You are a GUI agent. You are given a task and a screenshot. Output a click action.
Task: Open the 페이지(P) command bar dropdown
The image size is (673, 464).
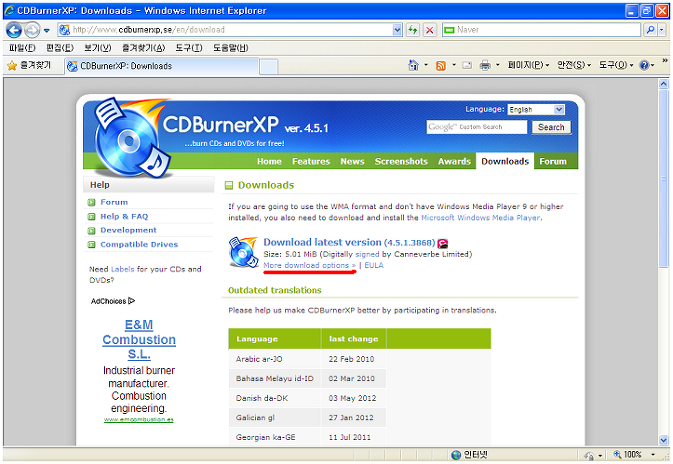point(528,65)
